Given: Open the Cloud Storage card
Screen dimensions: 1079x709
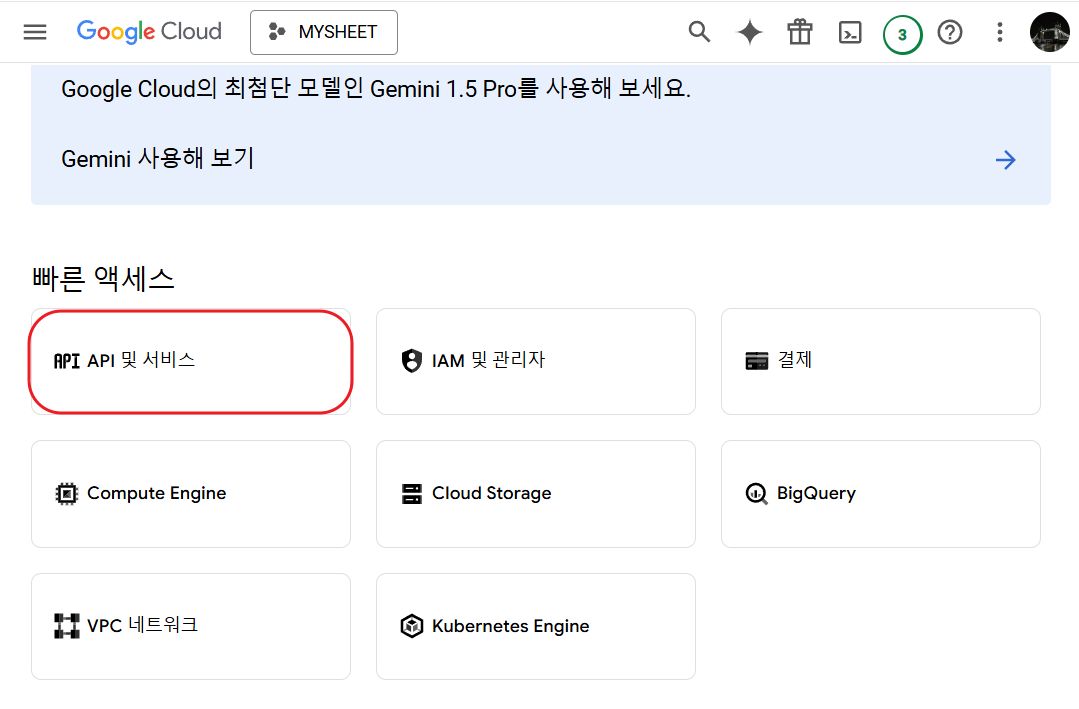Looking at the screenshot, I should pyautogui.click(x=535, y=494).
